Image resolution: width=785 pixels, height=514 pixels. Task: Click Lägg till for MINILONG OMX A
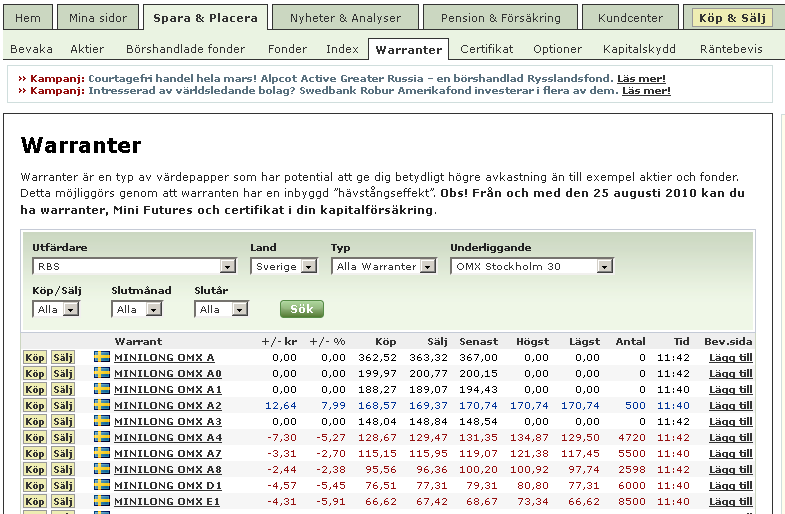(730, 357)
